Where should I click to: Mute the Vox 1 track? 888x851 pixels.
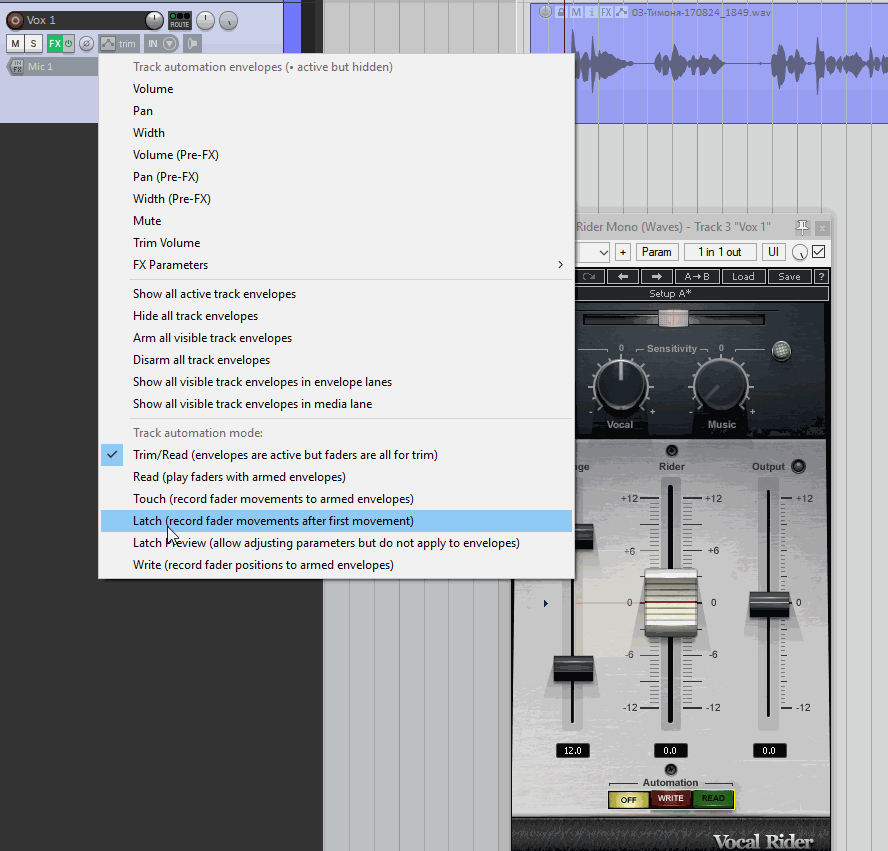15,44
